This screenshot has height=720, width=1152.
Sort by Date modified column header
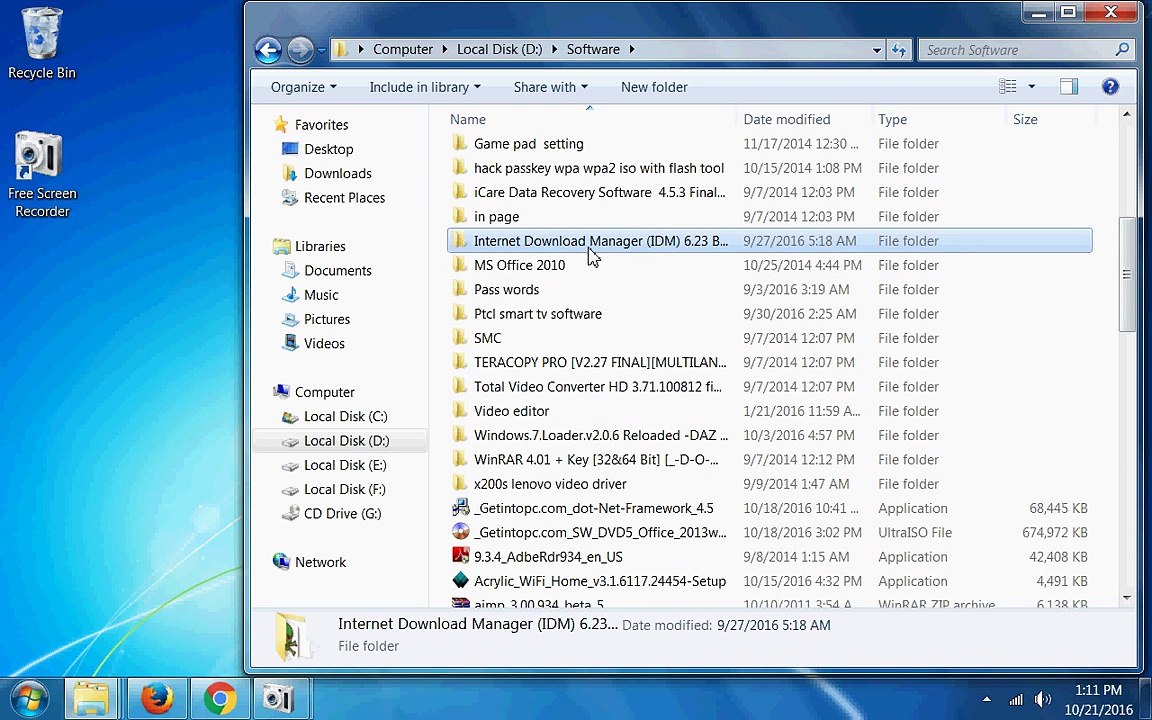pyautogui.click(x=786, y=119)
